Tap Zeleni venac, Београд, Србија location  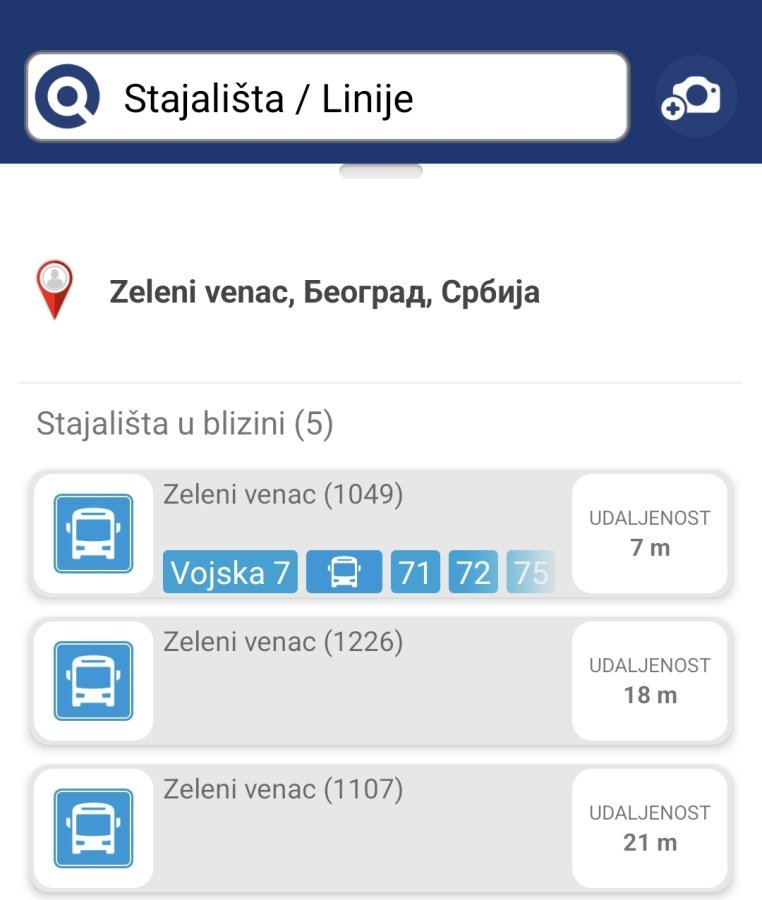point(324,292)
